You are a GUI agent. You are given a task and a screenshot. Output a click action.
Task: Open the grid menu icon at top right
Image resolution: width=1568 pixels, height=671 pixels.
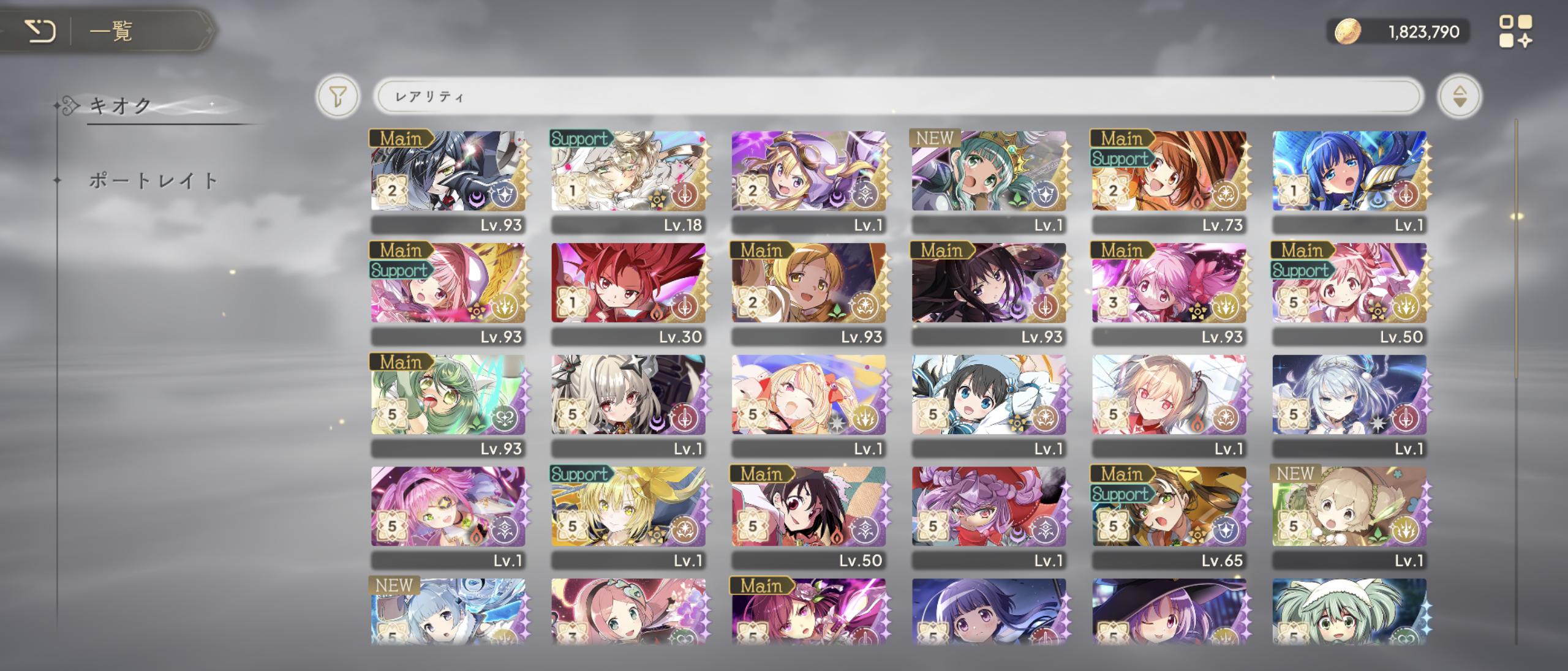tap(1516, 31)
